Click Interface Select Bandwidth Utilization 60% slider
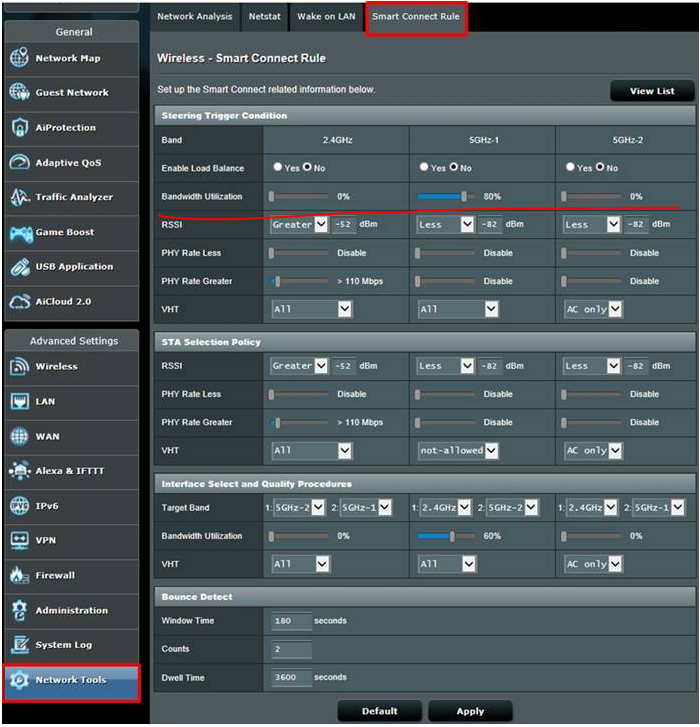The image size is (700, 727). pyautogui.click(x=445, y=536)
